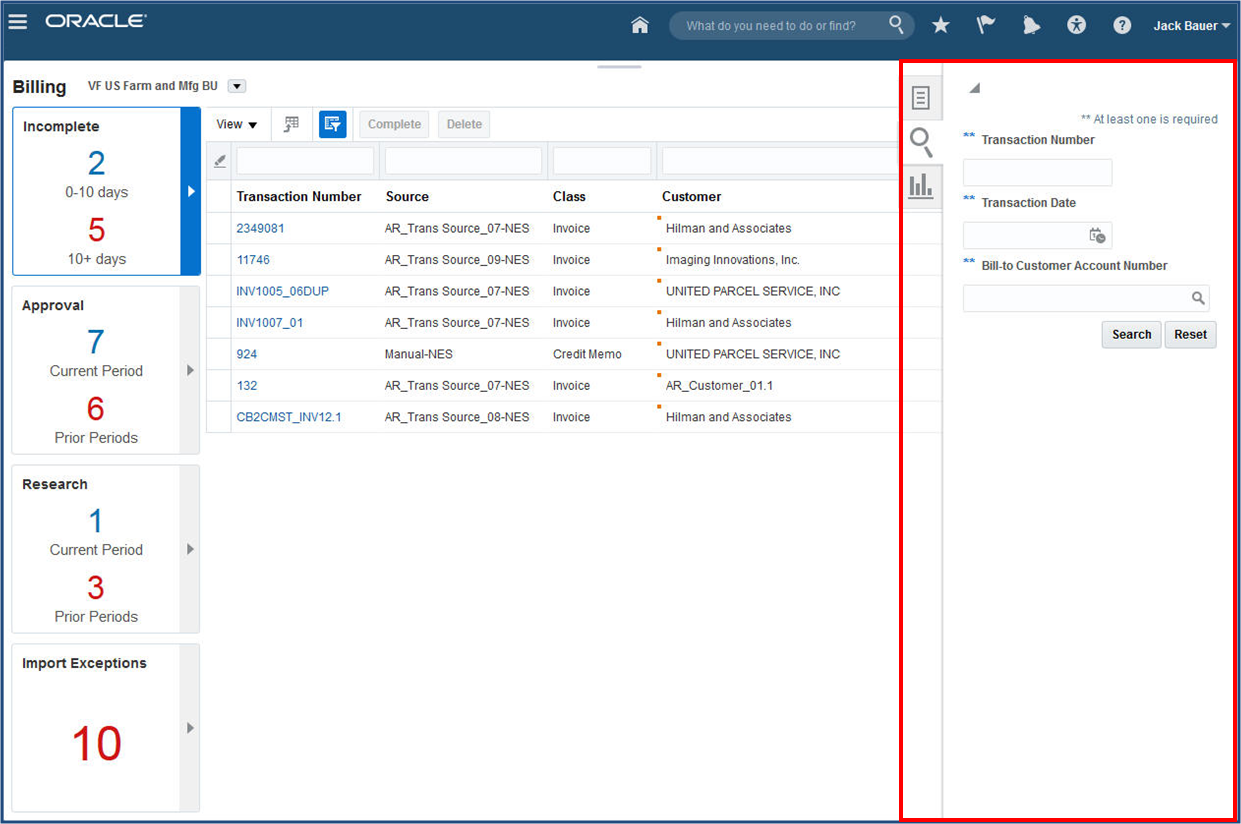Screen dimensions: 1241x824
Task: Open transaction link INV1005_06DUP
Action: point(282,292)
